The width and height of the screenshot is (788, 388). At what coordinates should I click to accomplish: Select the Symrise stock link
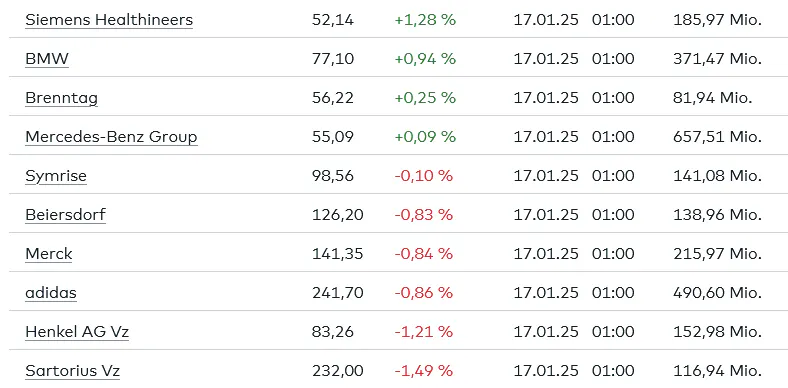pyautogui.click(x=56, y=176)
